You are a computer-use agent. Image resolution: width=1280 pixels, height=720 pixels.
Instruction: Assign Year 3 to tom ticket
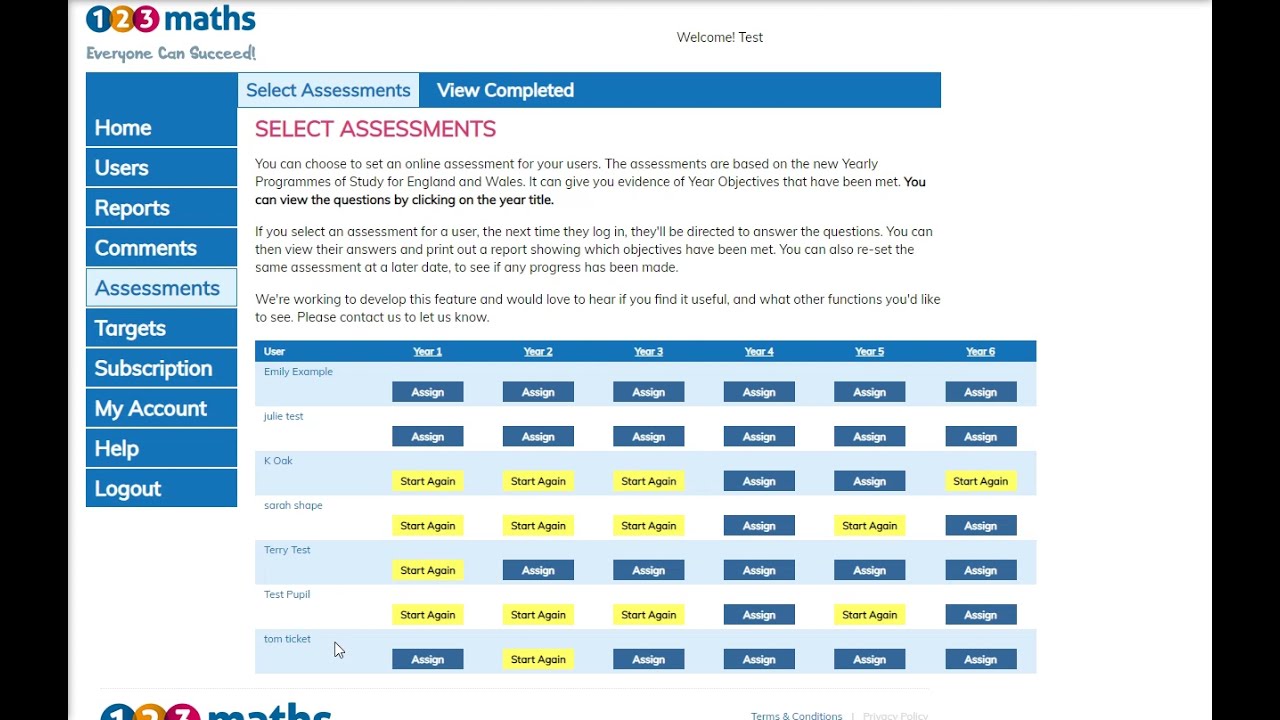pos(648,659)
